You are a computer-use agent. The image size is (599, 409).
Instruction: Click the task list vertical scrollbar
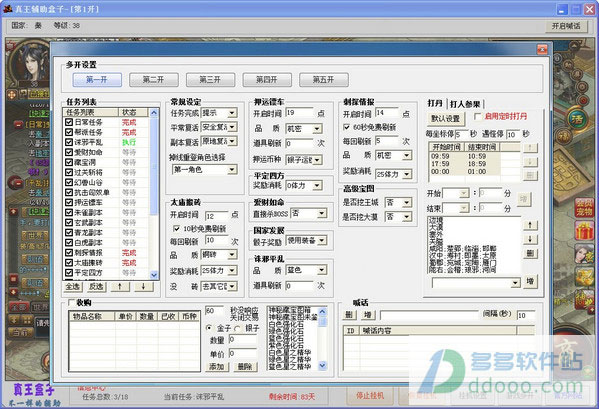point(154,194)
